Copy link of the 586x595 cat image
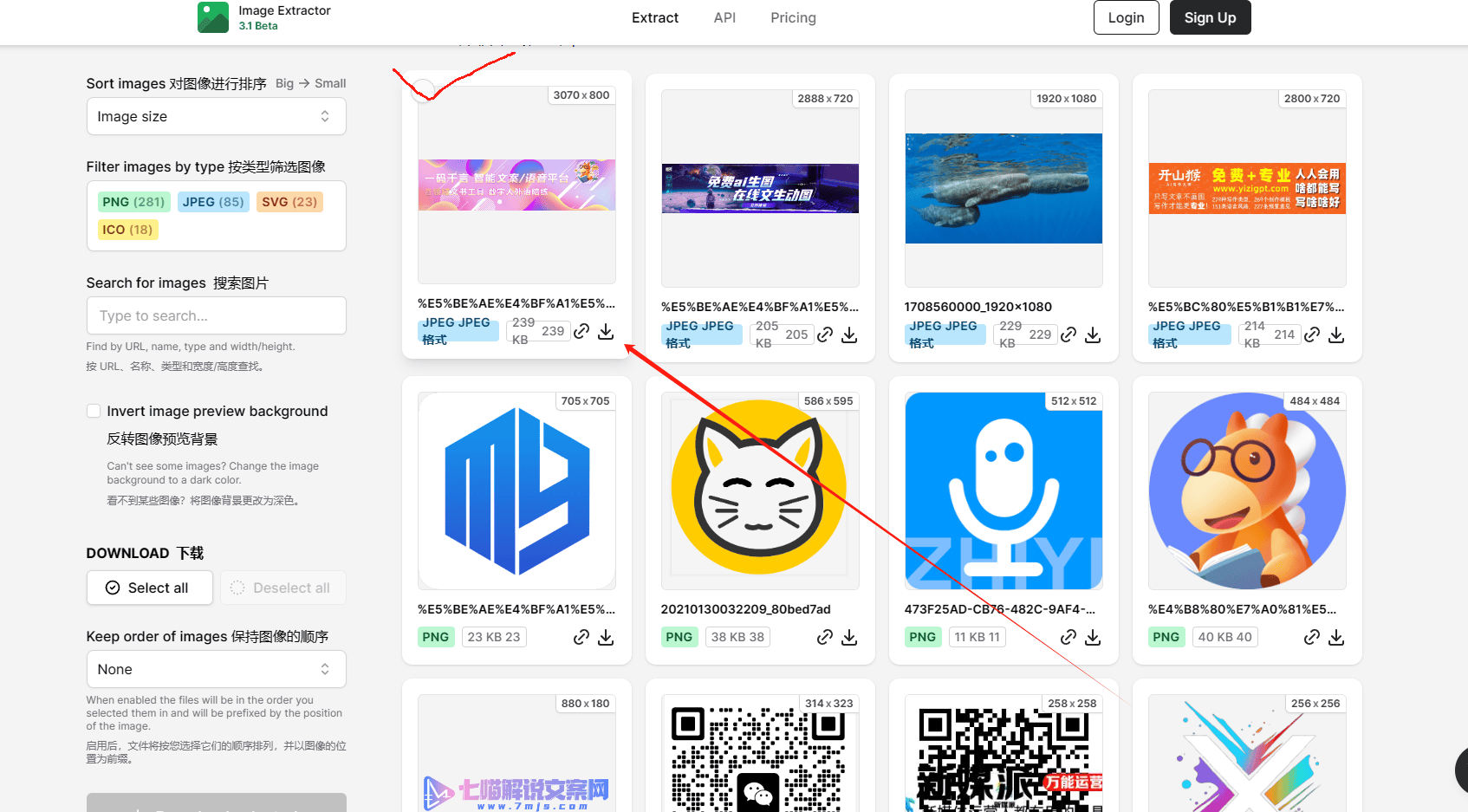Image resolution: width=1468 pixels, height=812 pixels. click(825, 637)
